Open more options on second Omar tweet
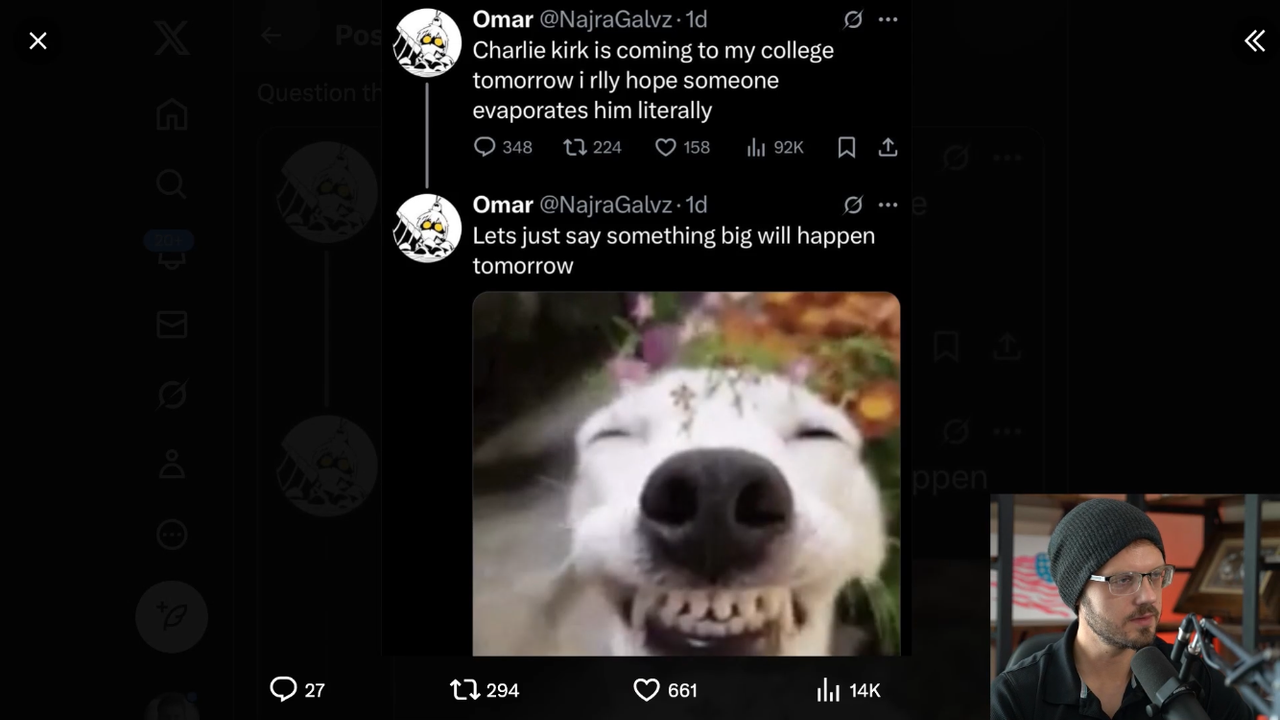 [x=887, y=204]
